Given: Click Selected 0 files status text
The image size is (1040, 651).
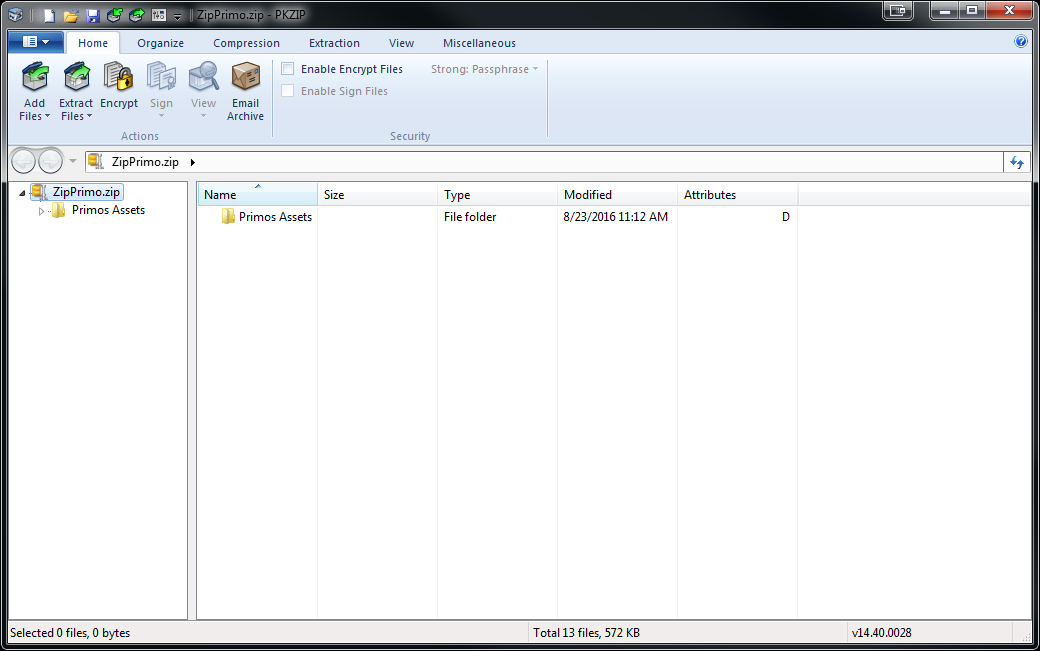Looking at the screenshot, I should pyautogui.click(x=70, y=633).
